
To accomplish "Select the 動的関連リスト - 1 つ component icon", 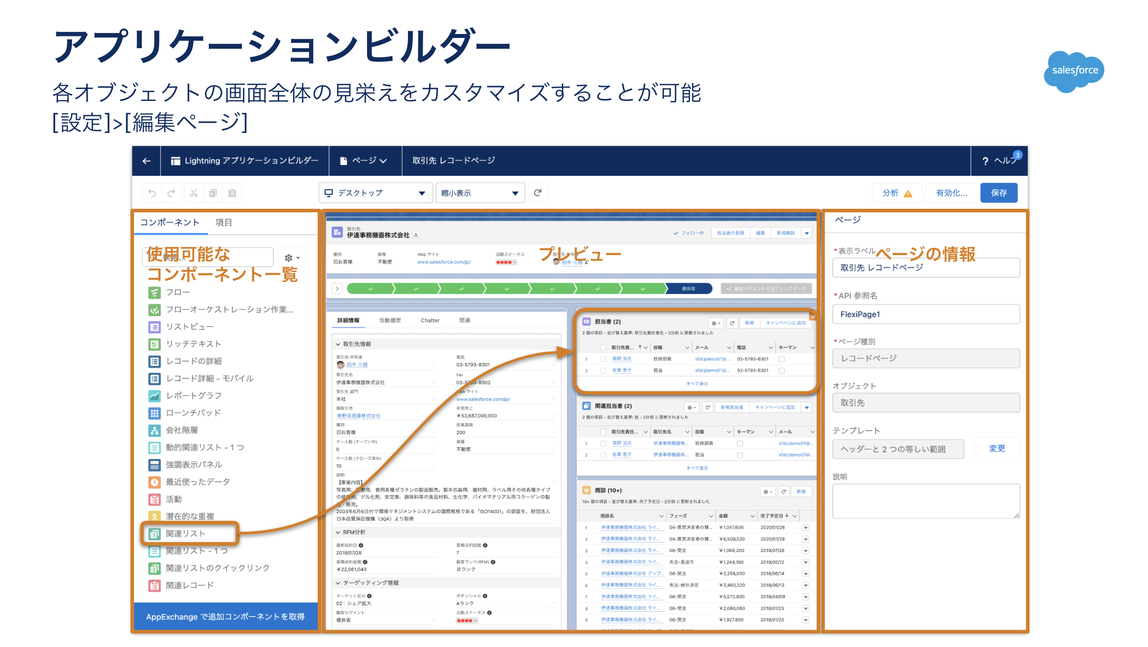I will click(154, 447).
